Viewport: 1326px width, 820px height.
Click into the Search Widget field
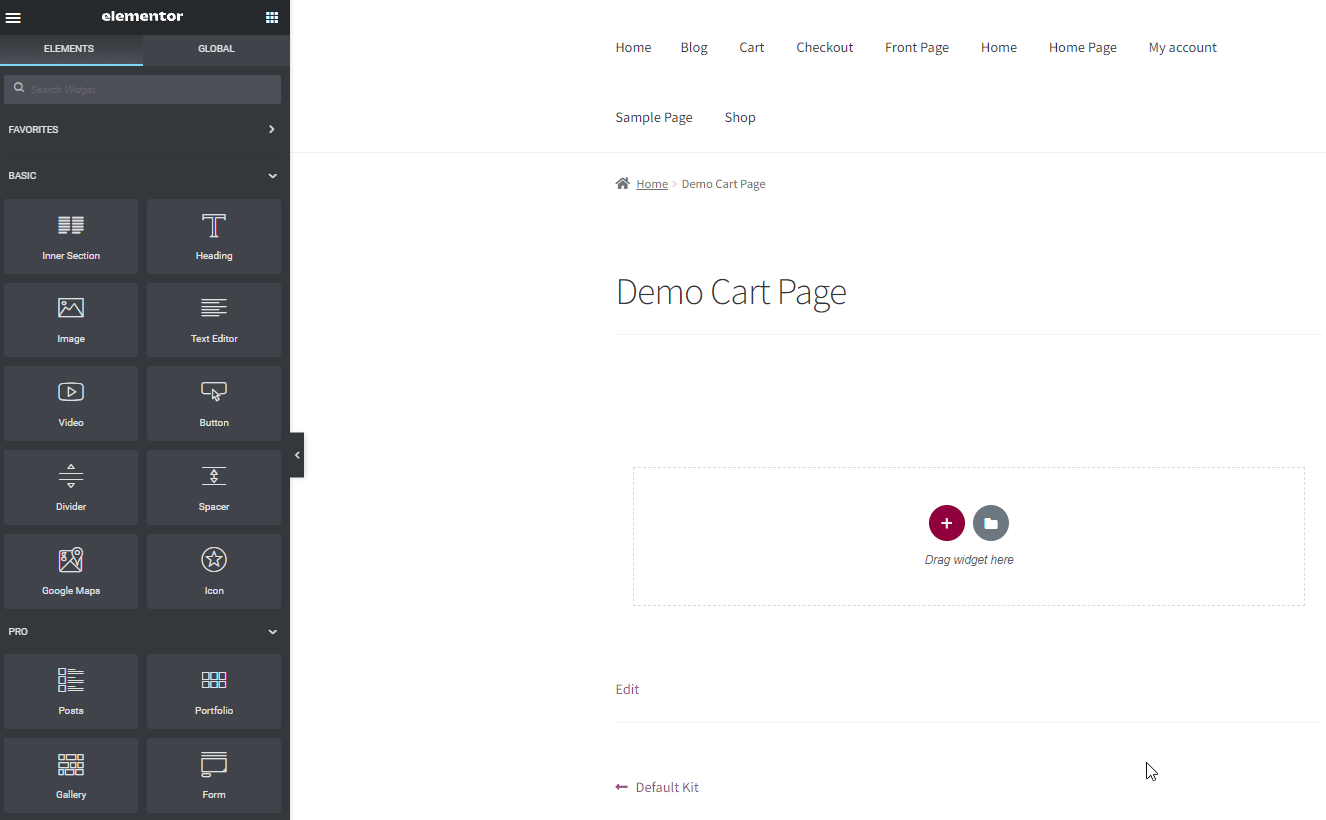point(142,89)
